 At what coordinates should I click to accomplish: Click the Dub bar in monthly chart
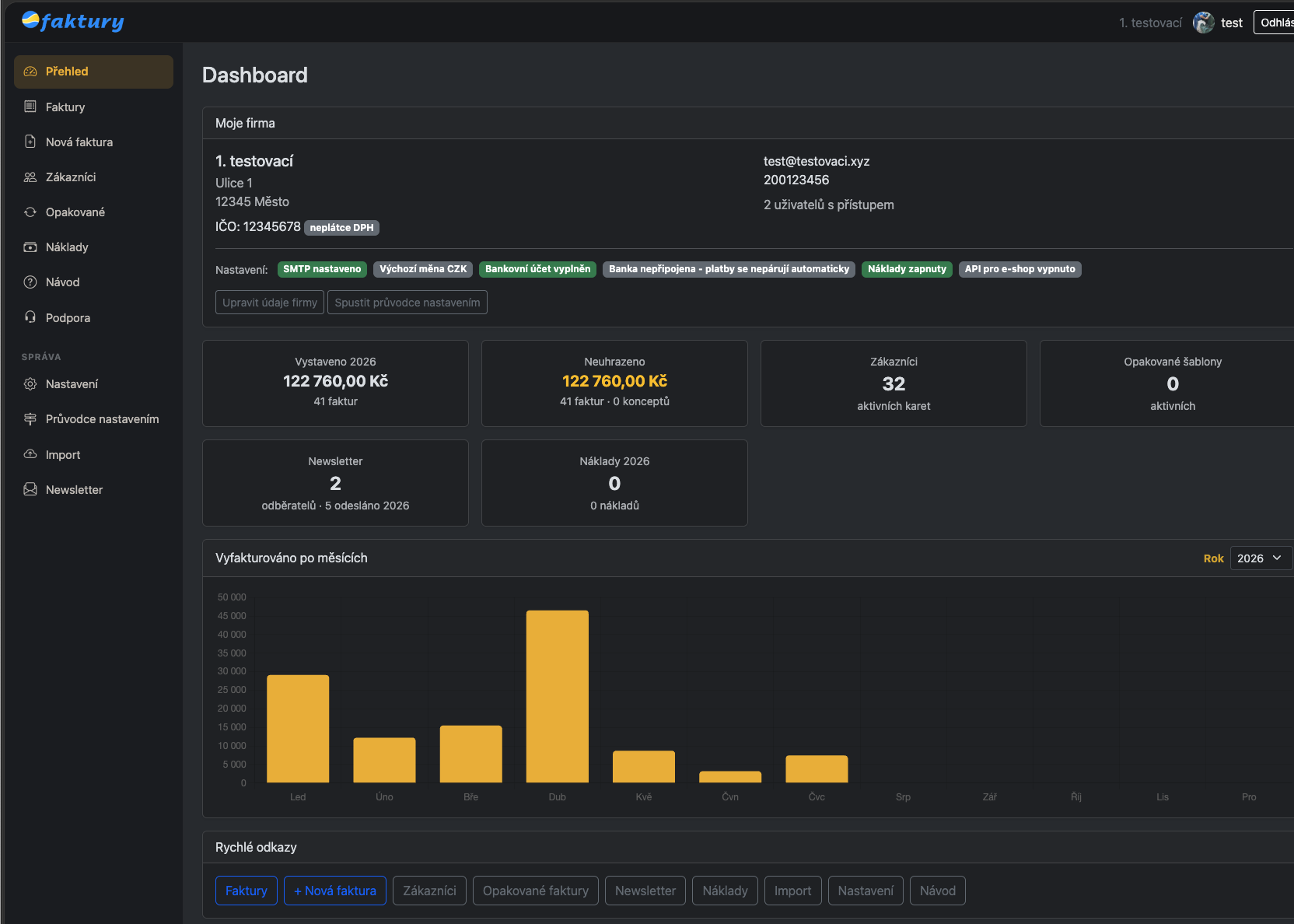558,696
